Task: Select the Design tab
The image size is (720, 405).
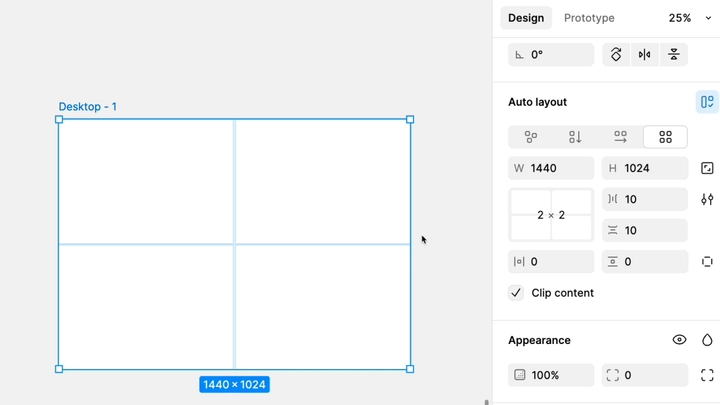Action: coord(526,18)
